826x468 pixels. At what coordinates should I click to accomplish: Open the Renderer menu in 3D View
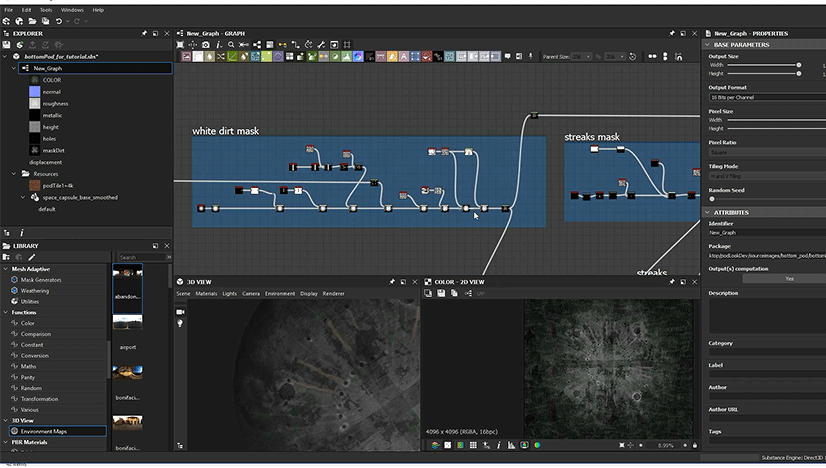point(333,294)
